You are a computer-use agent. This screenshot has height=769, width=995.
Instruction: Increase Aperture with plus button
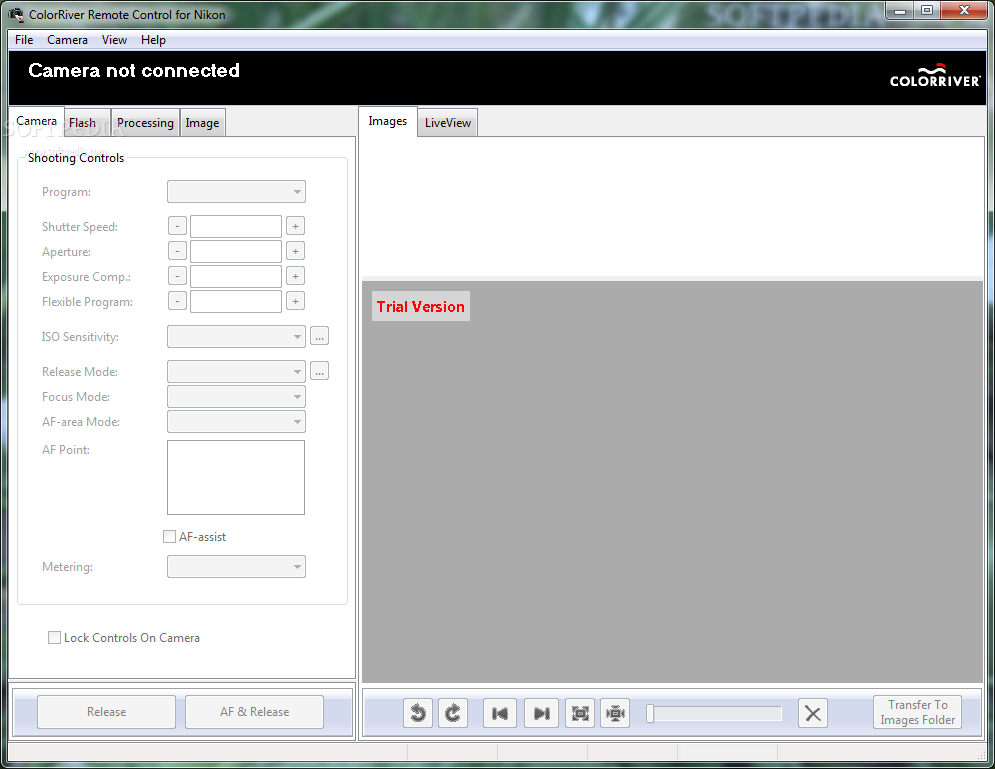pos(295,251)
